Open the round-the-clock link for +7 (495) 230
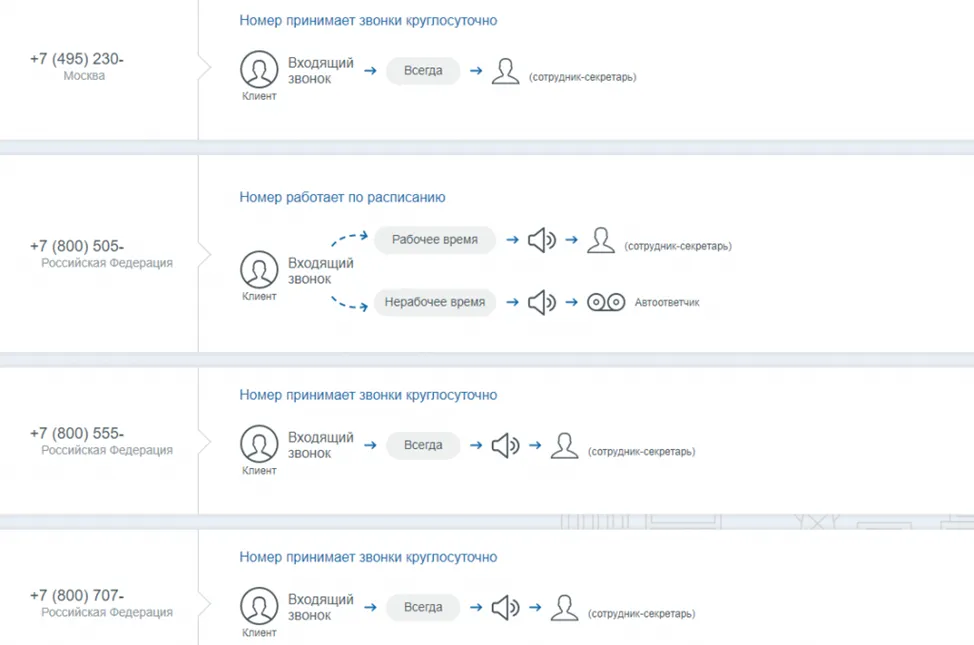Viewport: 974px width, 645px height. [368, 20]
